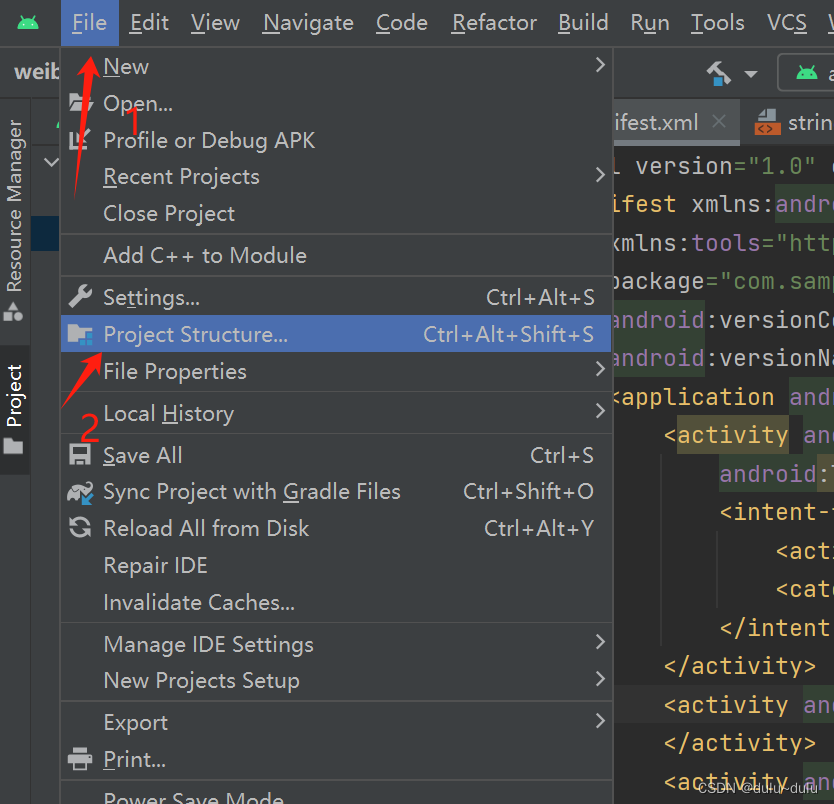Click the Local History submenu chevron
This screenshot has height=804, width=834.
(601, 411)
